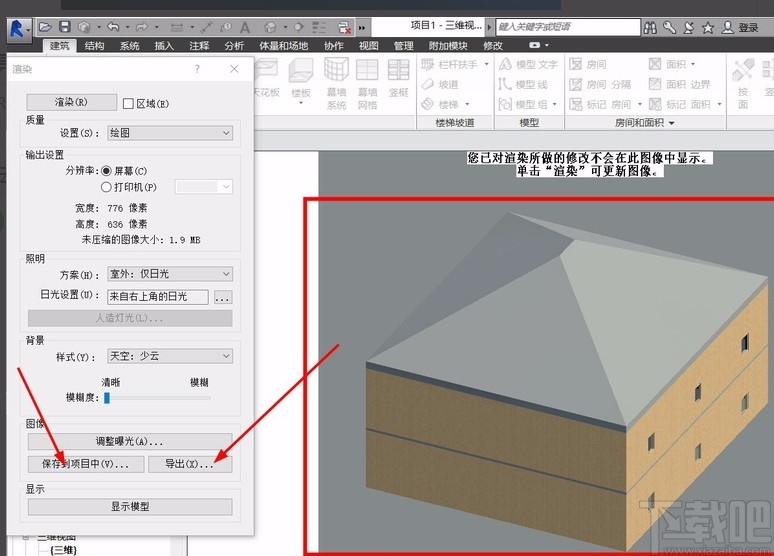Viewport: 774px width, 556px height.
Task: Switch to the 系统 ribbon tab
Action: 129,46
